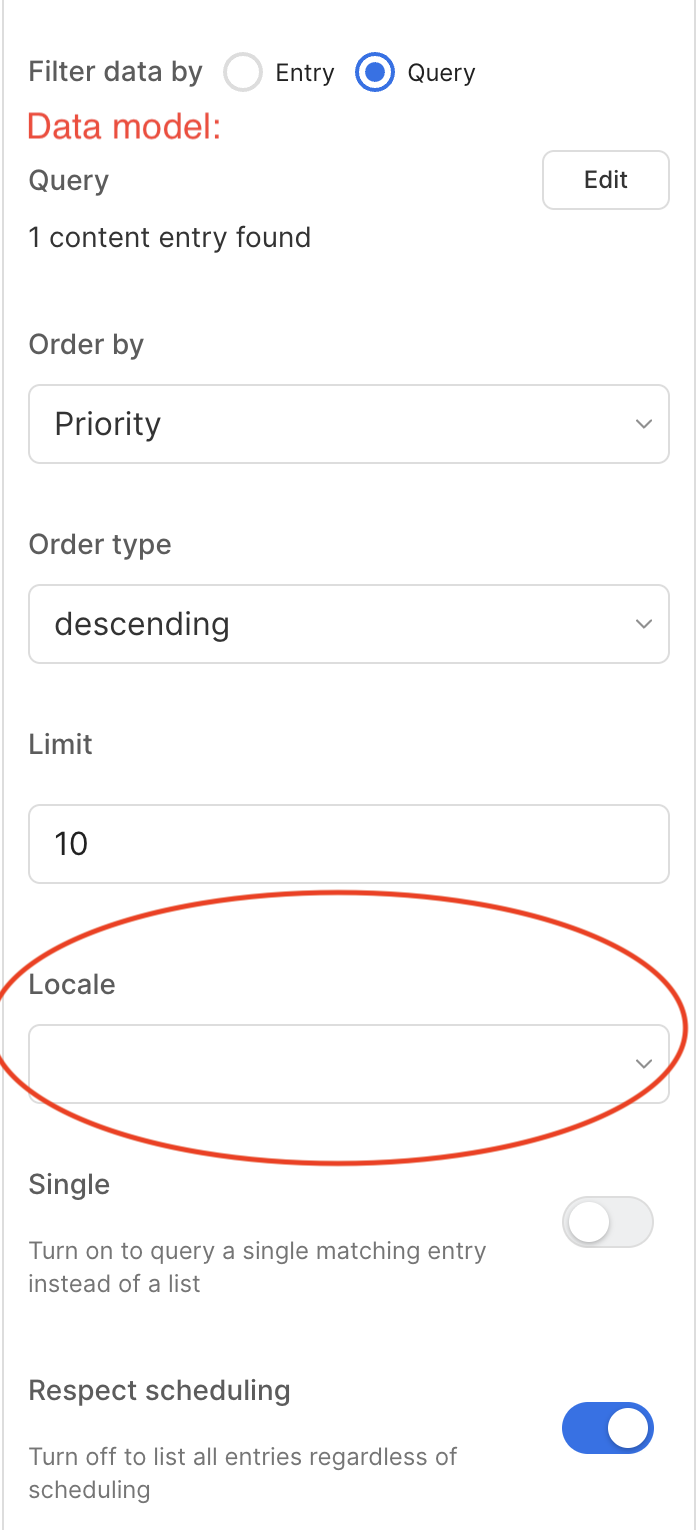Viewport: 698px width, 1530px height.
Task: Click the "Locale" field label
Action: click(72, 985)
